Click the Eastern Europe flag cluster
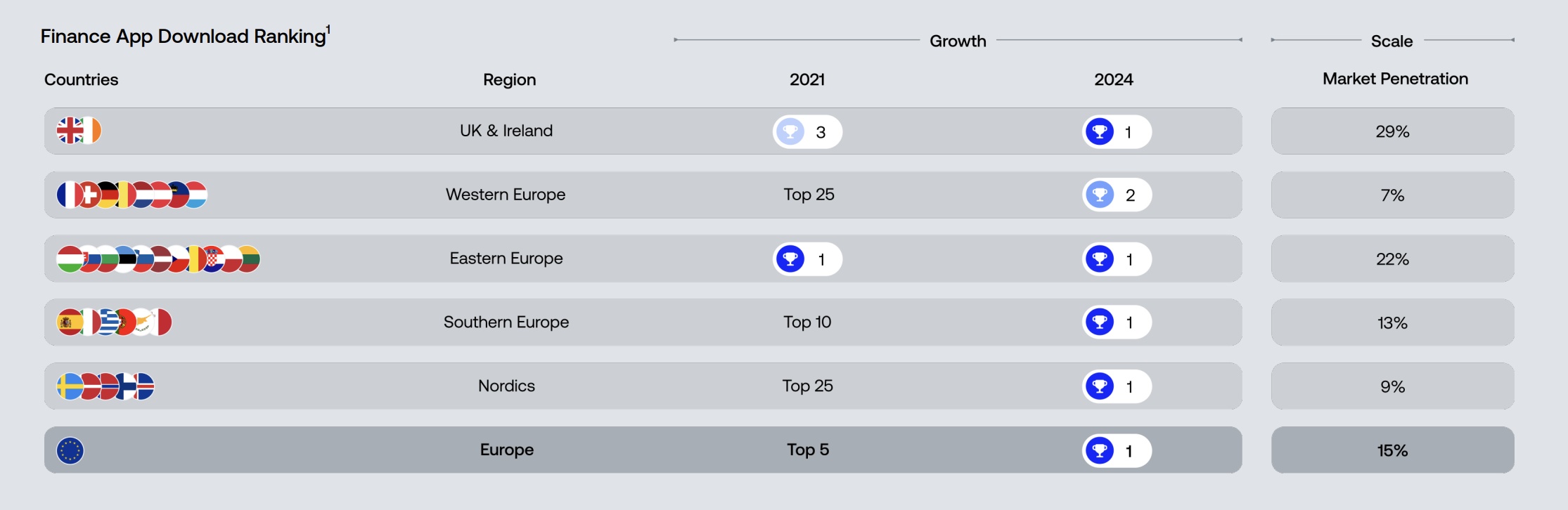Viewport: 1568px width, 510px height. 158,259
